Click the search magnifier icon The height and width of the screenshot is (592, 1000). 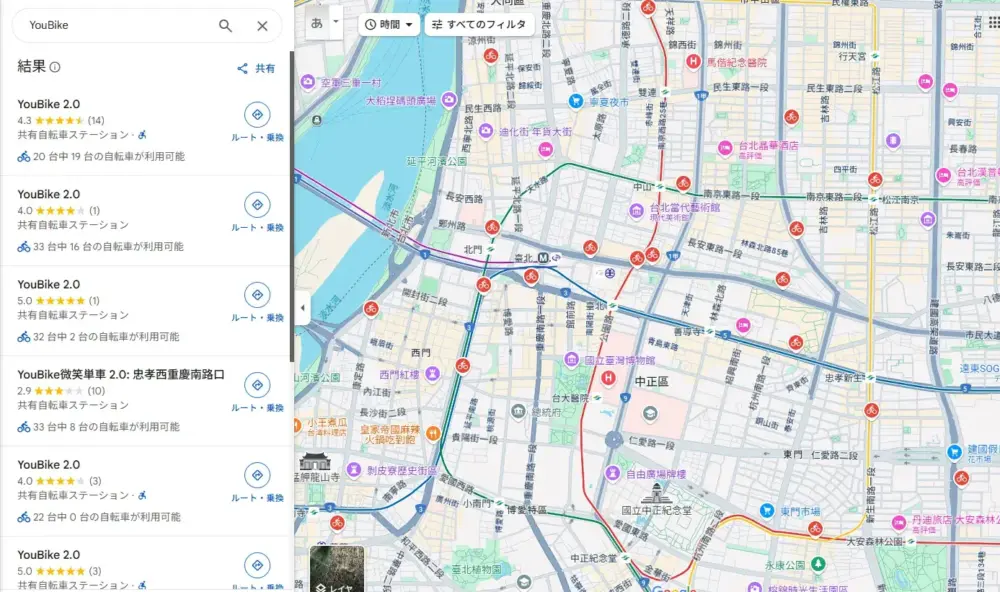click(225, 26)
